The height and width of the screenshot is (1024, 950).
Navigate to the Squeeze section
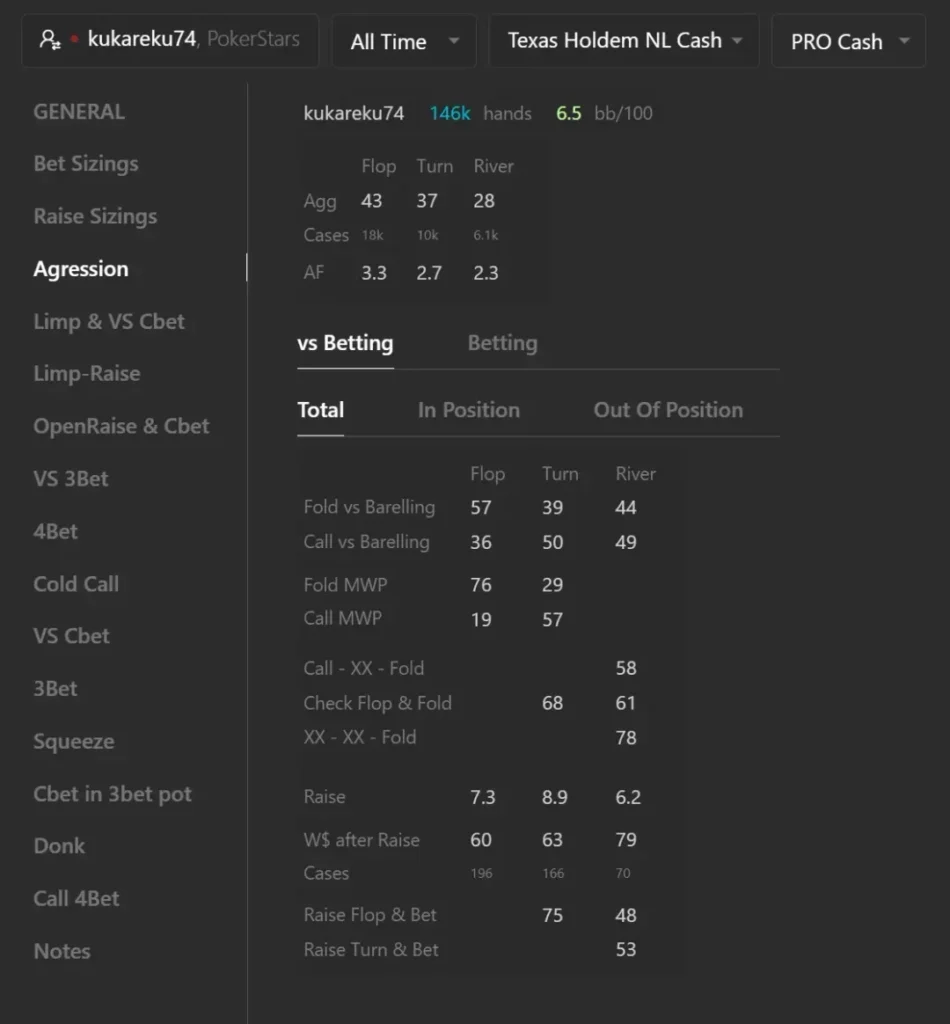coord(74,742)
